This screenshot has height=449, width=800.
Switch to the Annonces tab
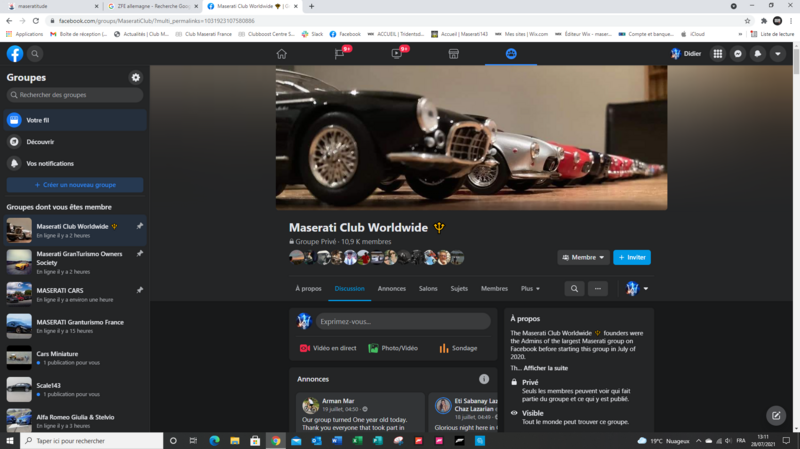point(392,288)
